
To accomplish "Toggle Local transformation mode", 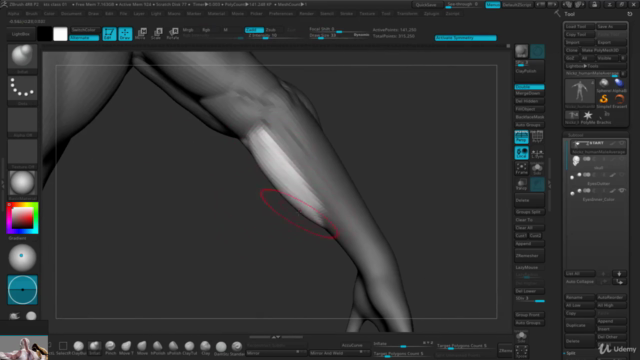I will click(x=521, y=153).
